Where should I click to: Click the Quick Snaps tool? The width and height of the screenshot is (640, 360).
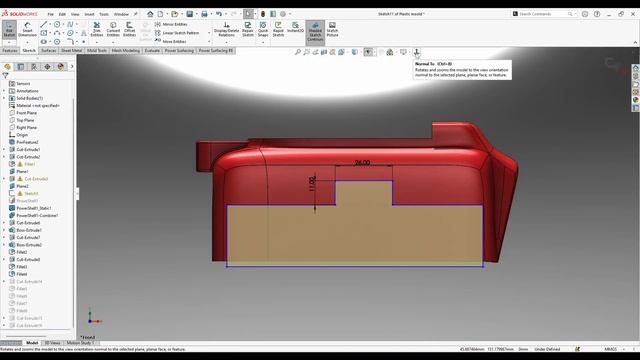263,29
